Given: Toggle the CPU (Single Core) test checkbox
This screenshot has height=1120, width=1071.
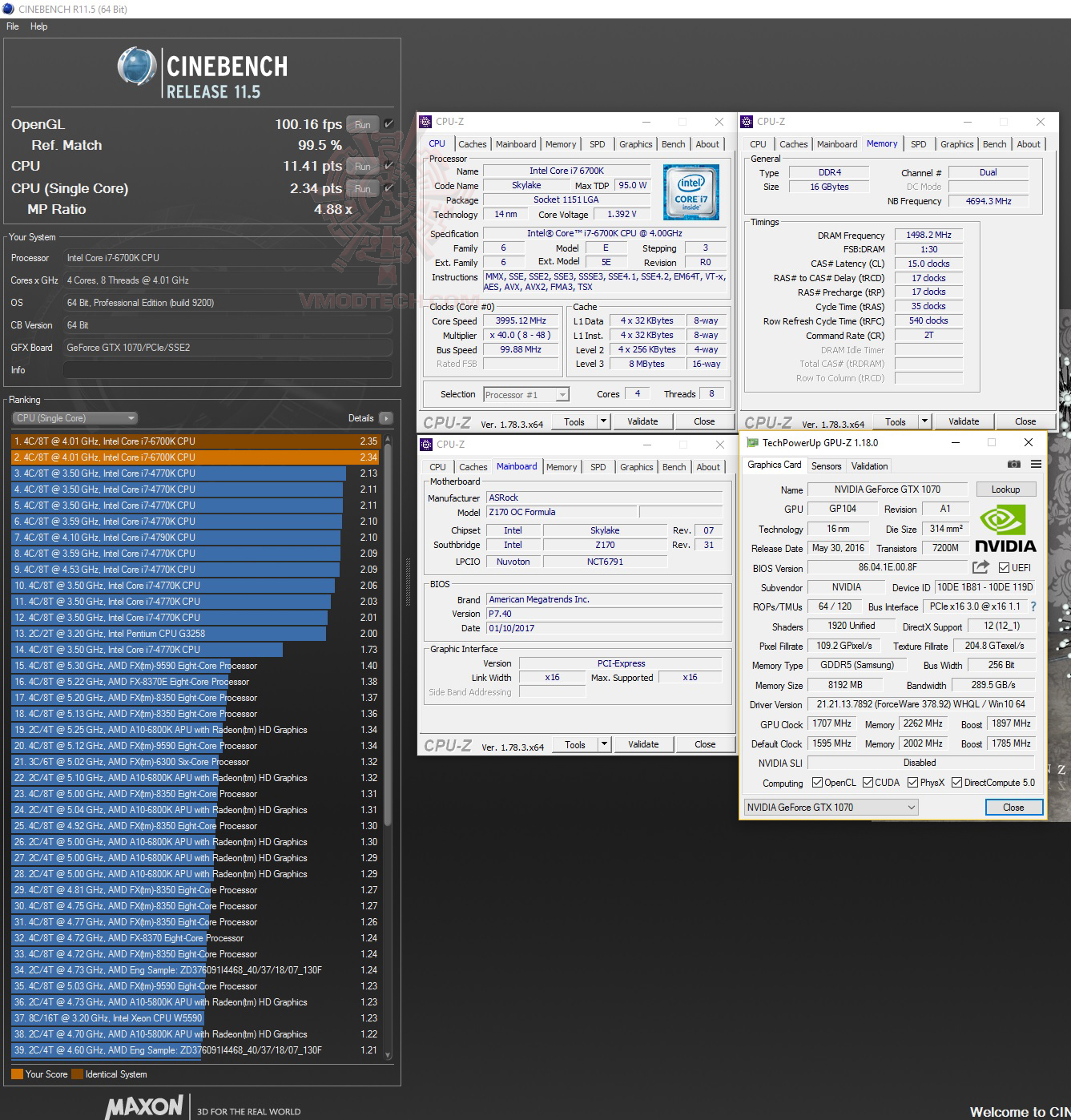Looking at the screenshot, I should (389, 188).
